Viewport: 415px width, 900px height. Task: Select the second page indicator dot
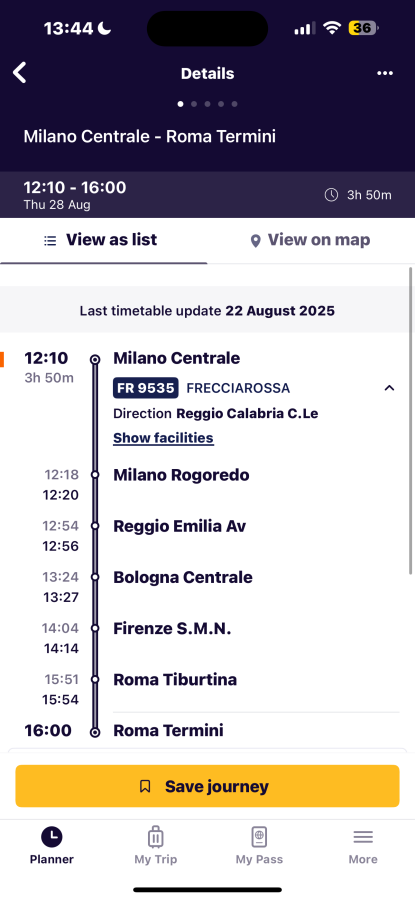click(194, 104)
